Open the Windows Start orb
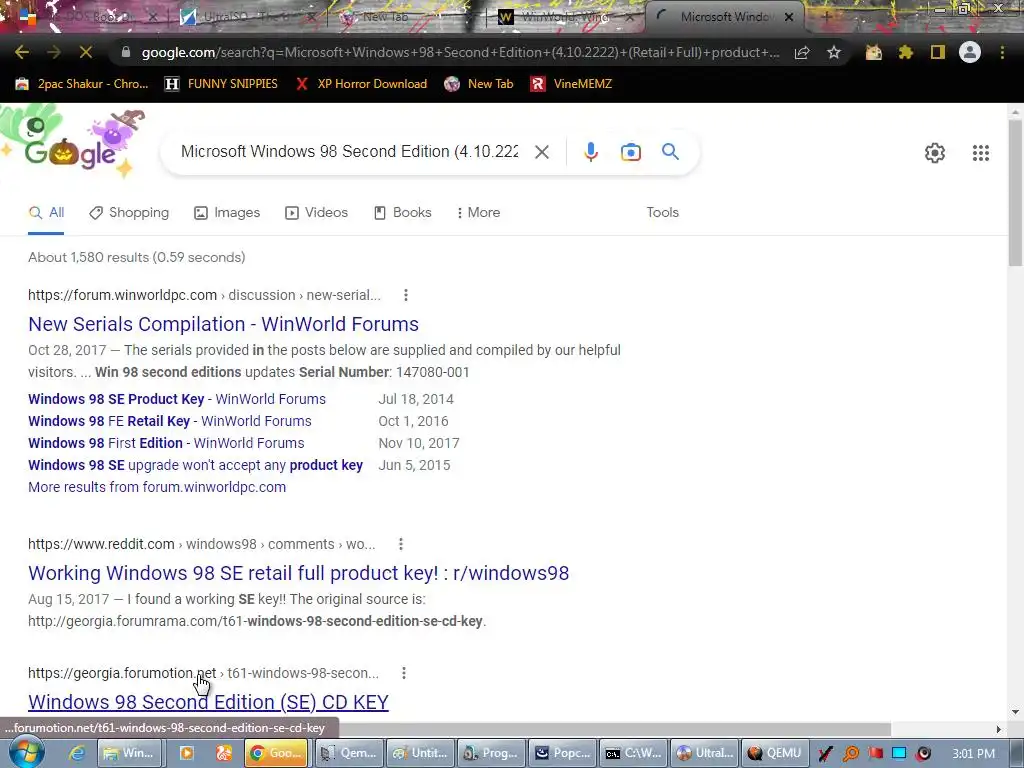The image size is (1024, 768). pos(27,752)
